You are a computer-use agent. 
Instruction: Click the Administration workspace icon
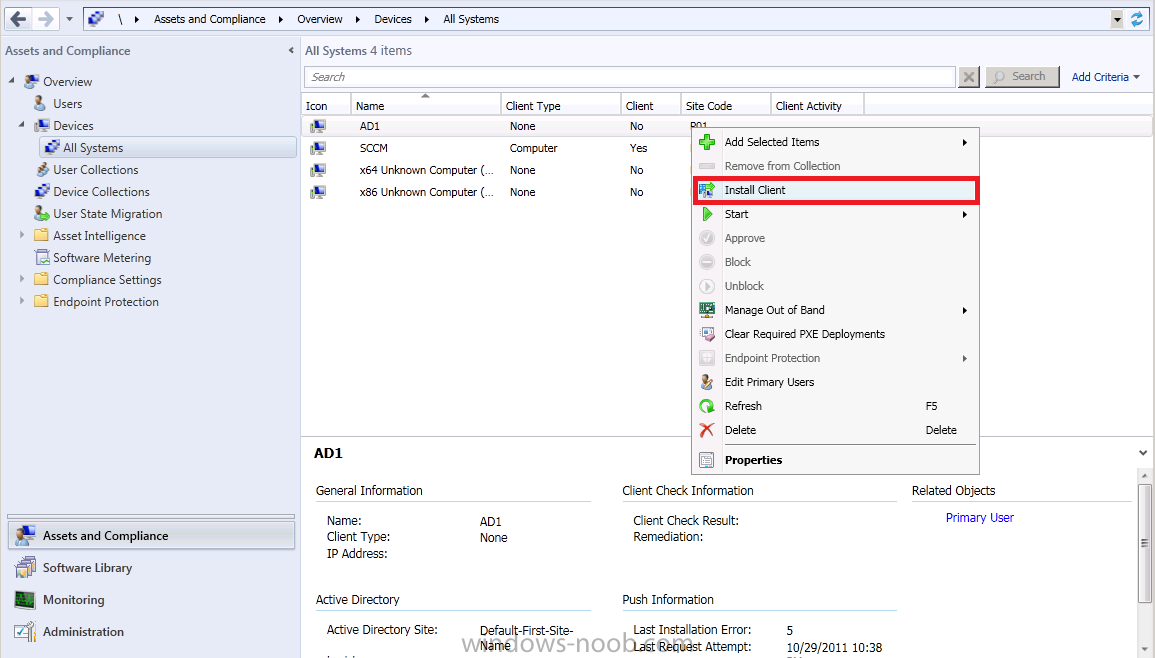coord(25,631)
